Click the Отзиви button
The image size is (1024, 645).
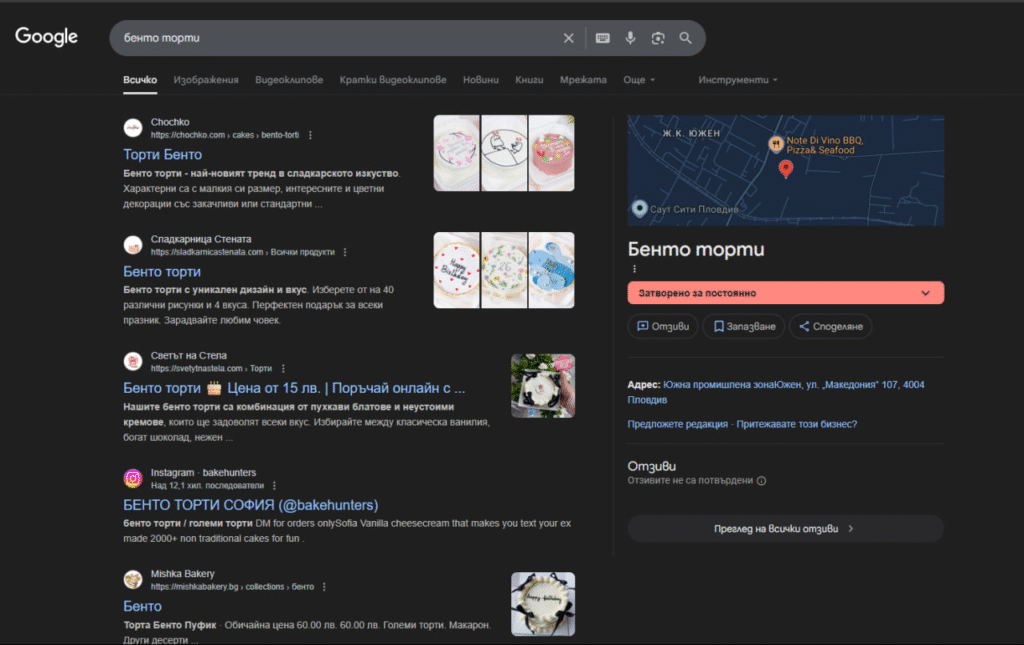664,326
